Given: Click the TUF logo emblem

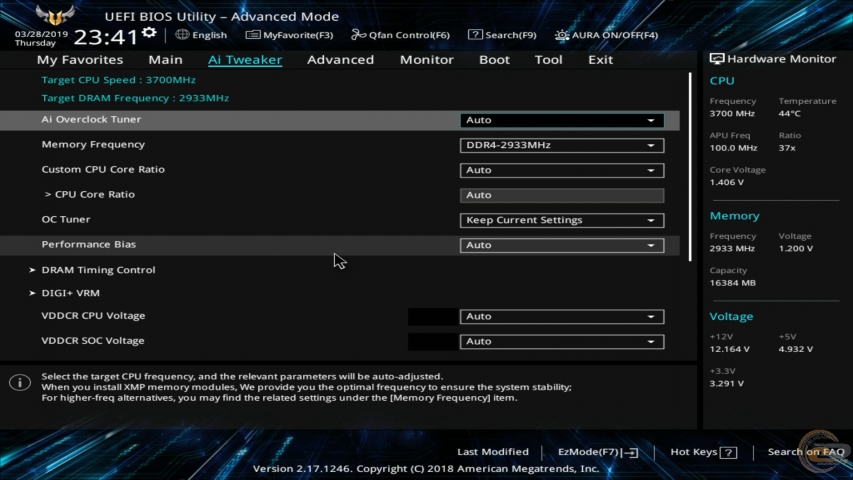Looking at the screenshot, I should pyautogui.click(x=54, y=15).
